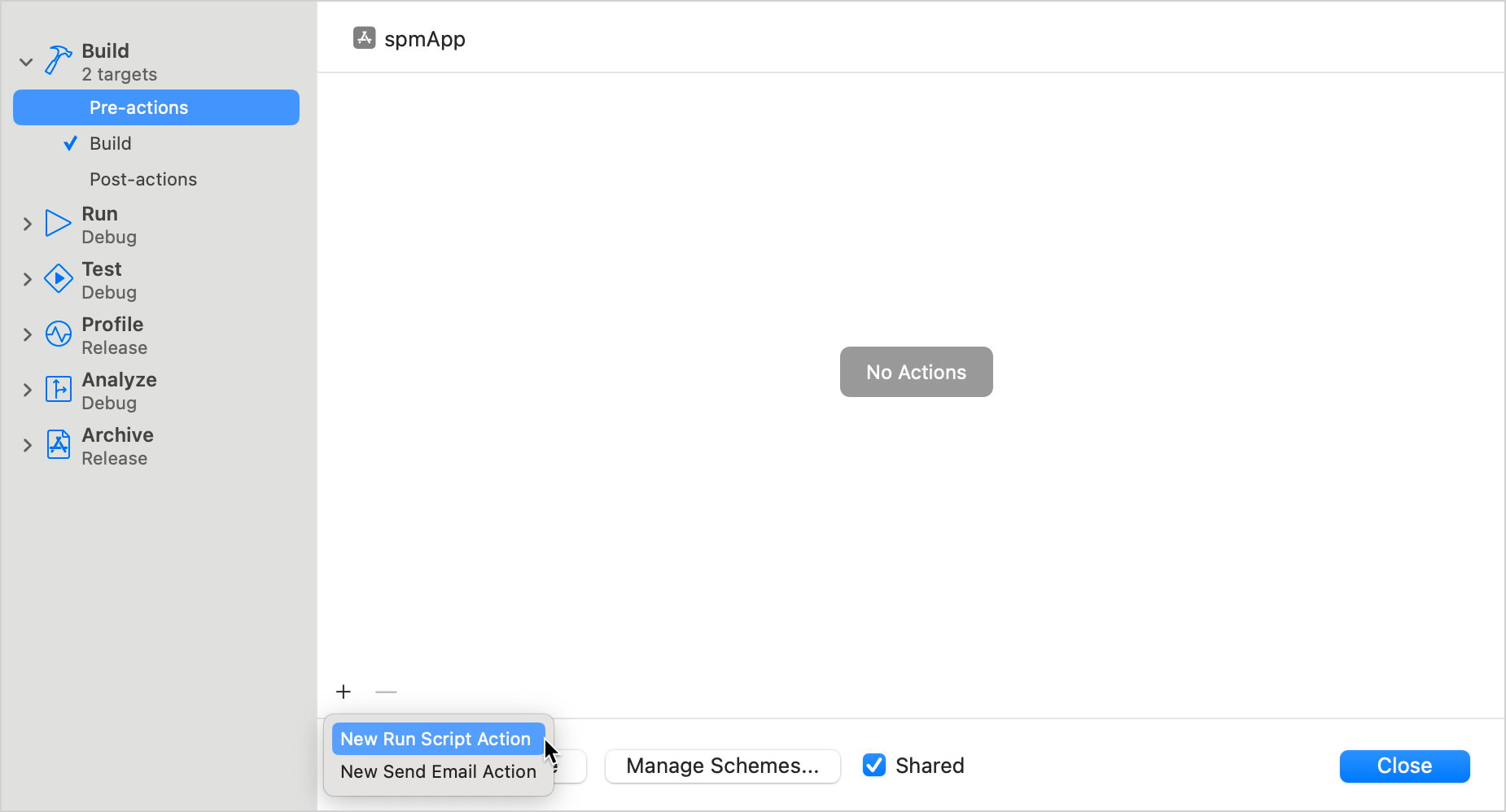Uncheck the Shared checkbox
The width and height of the screenshot is (1506, 812).
click(873, 765)
